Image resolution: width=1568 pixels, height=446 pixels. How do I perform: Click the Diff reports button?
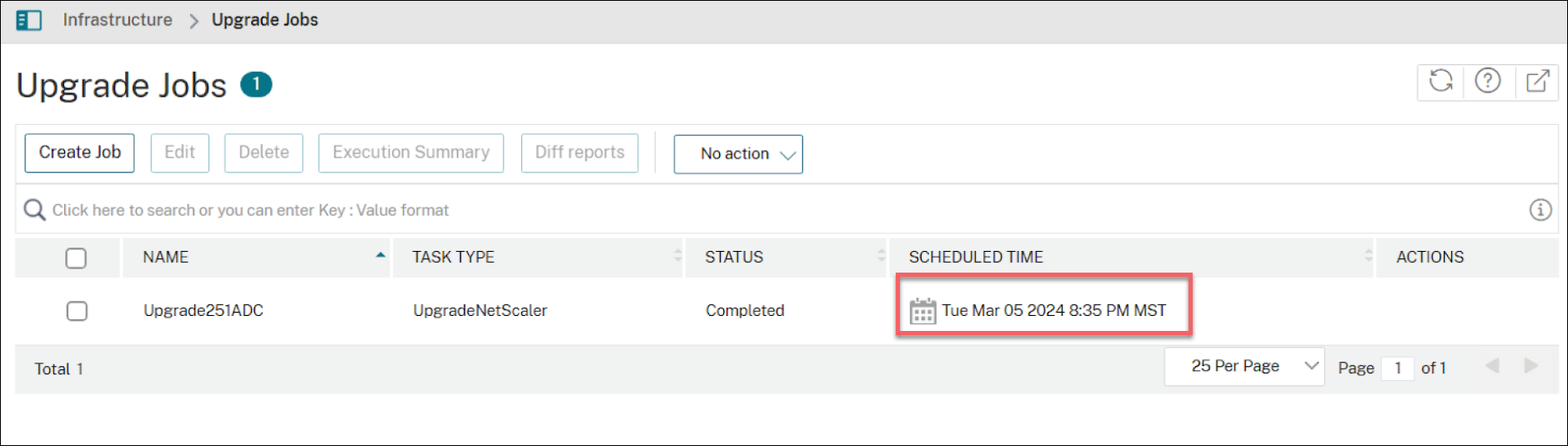[580, 153]
